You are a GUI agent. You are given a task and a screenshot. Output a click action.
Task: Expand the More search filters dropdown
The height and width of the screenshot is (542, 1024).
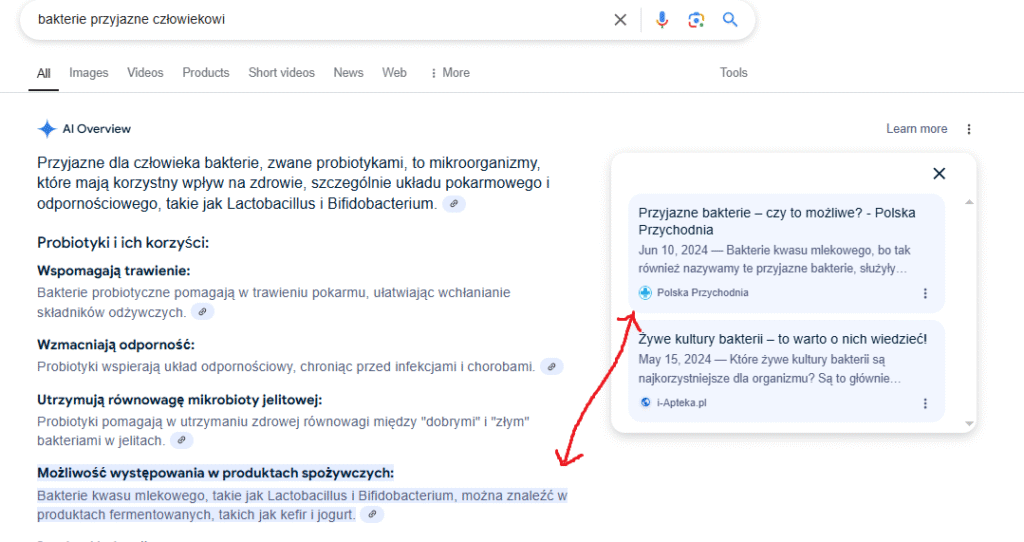(449, 73)
